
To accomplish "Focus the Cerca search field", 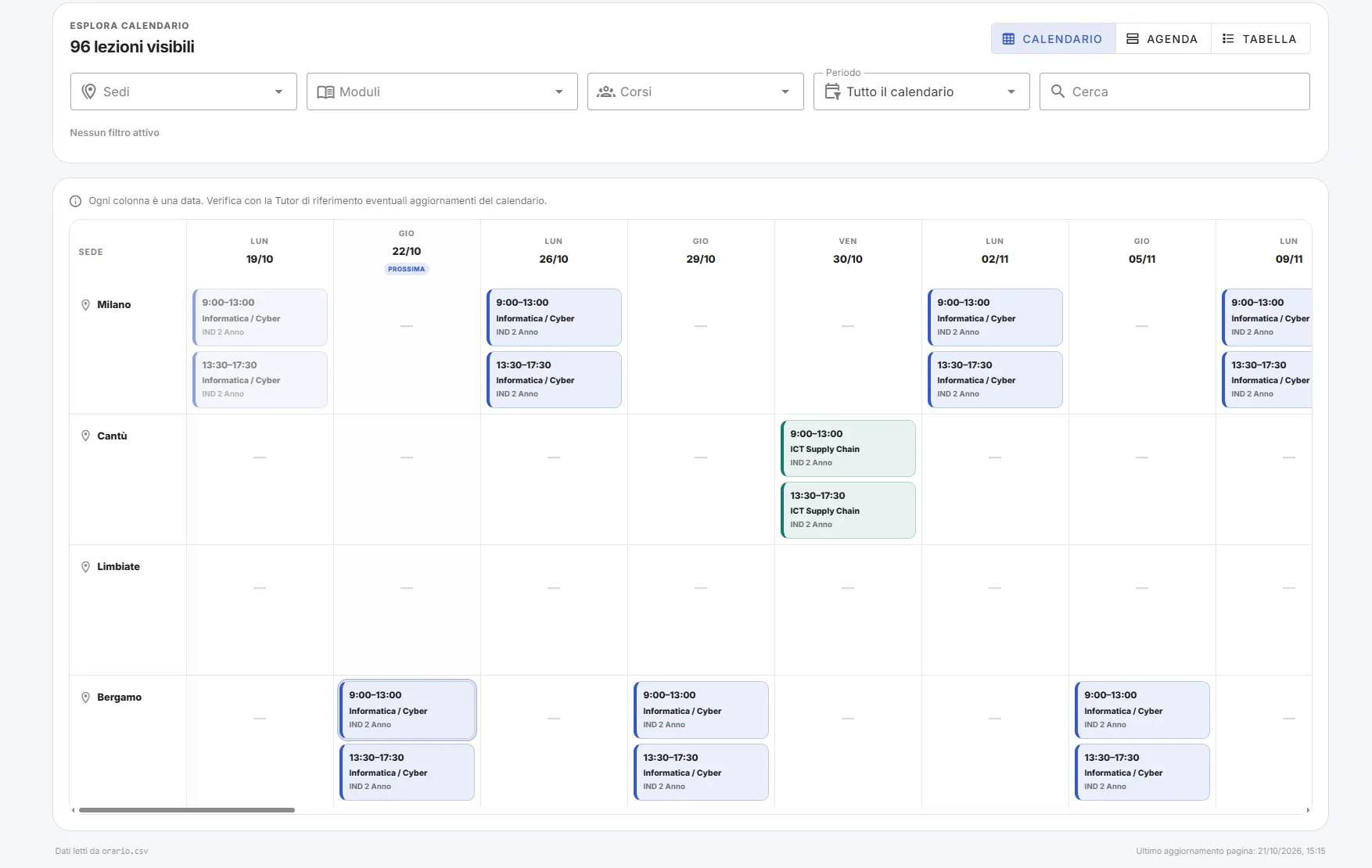I will 1175,91.
